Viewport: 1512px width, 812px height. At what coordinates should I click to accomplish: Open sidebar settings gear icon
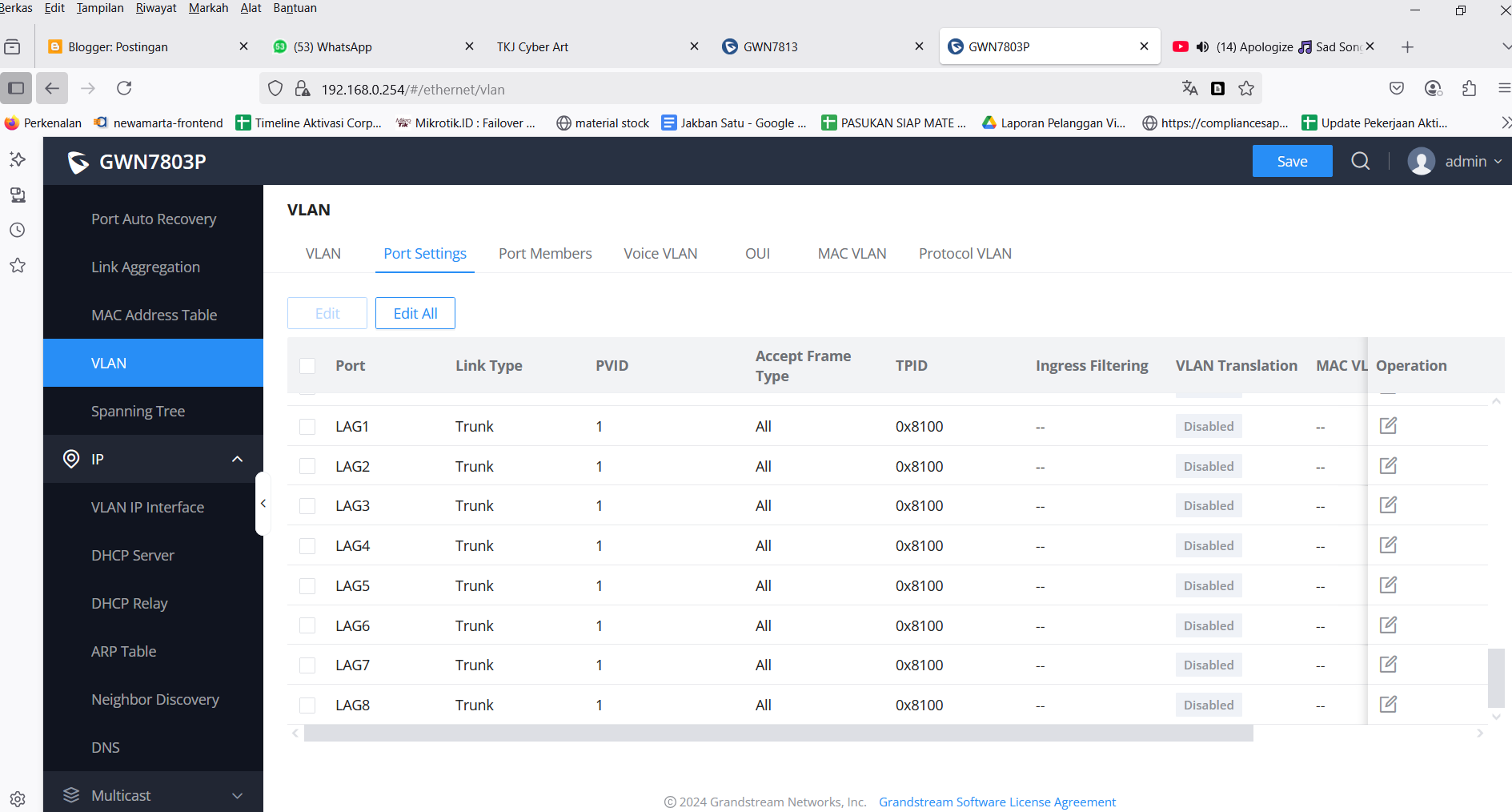(x=18, y=798)
